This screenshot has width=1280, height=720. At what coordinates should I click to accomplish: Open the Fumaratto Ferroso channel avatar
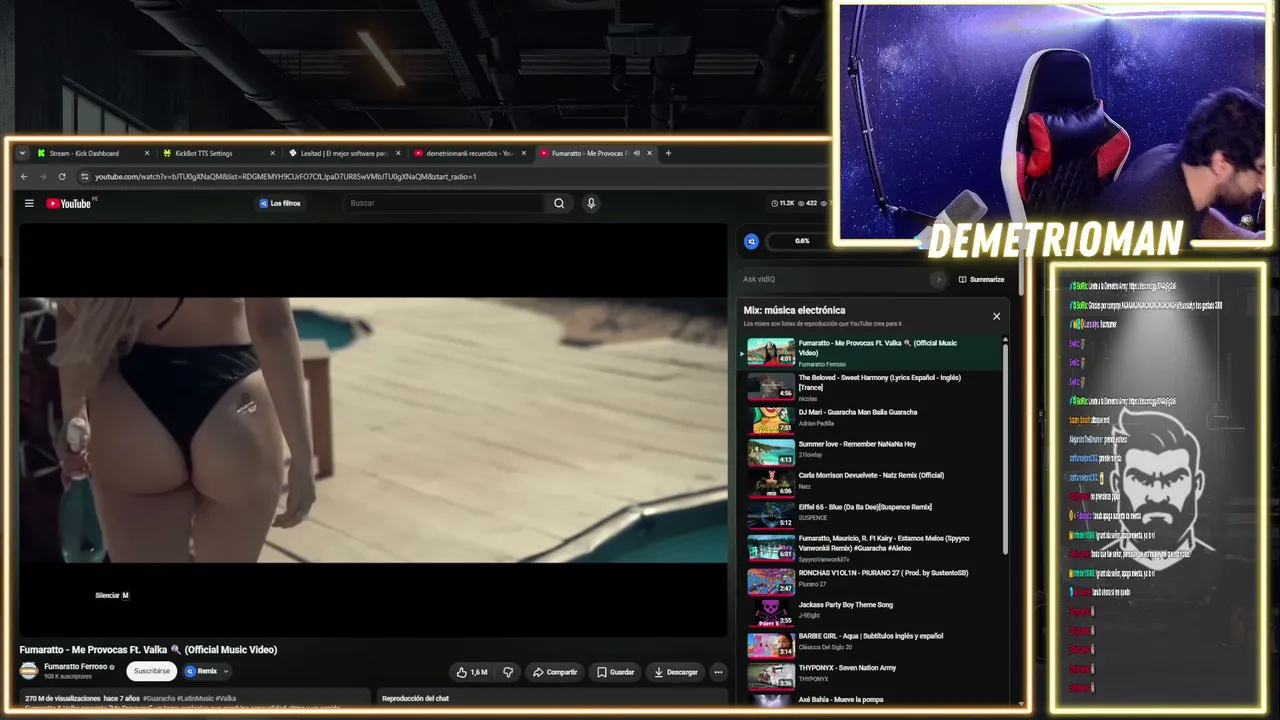pyautogui.click(x=29, y=670)
